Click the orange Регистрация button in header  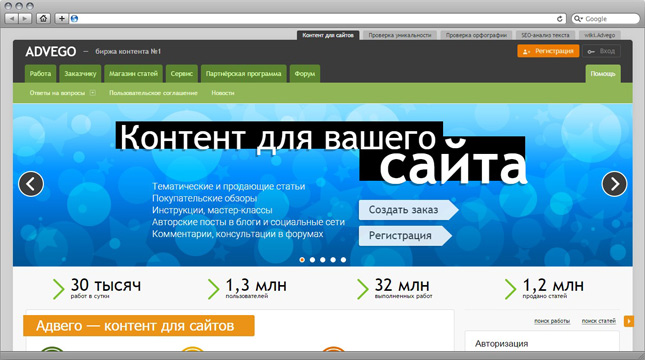tap(548, 51)
